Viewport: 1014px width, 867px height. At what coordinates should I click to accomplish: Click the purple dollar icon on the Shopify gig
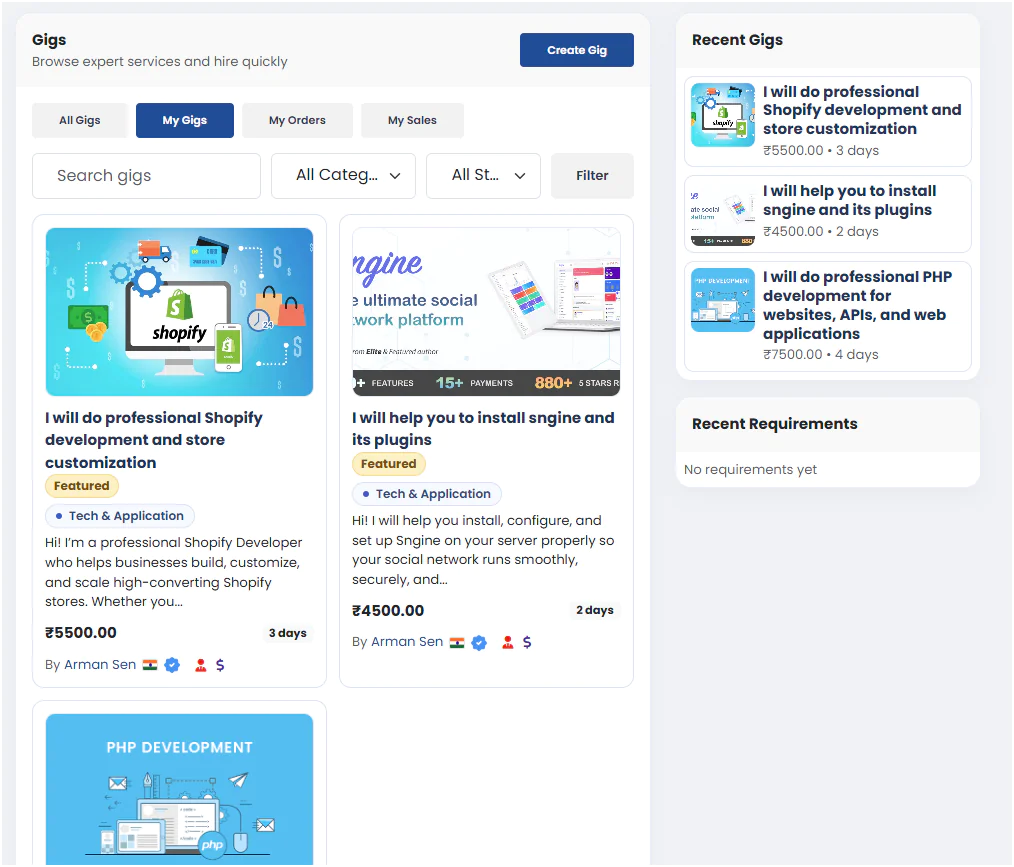click(220, 665)
